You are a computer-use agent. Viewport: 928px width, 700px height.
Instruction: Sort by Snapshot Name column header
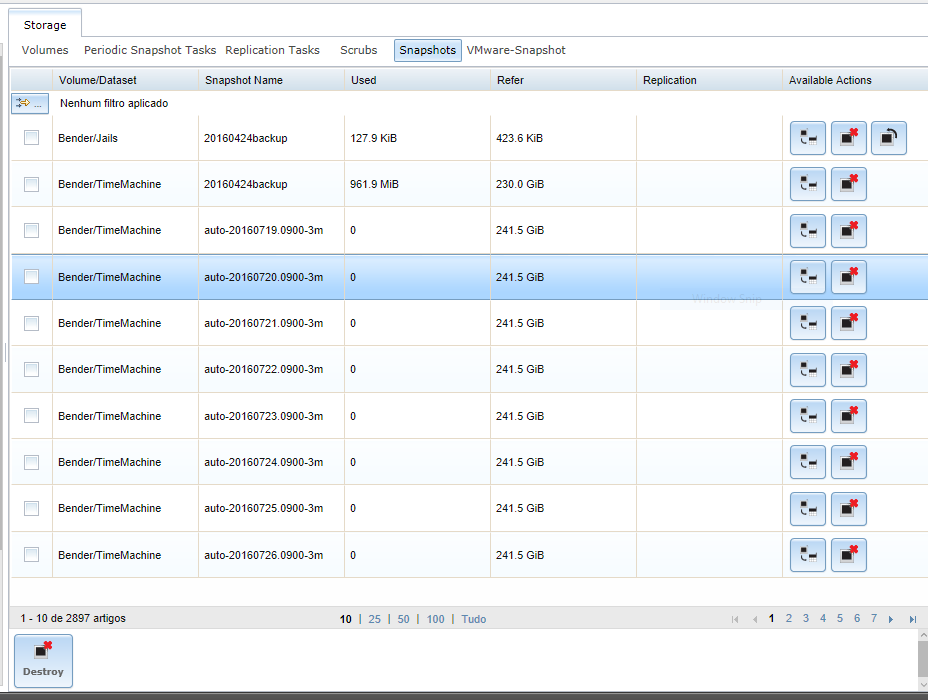click(x=244, y=80)
